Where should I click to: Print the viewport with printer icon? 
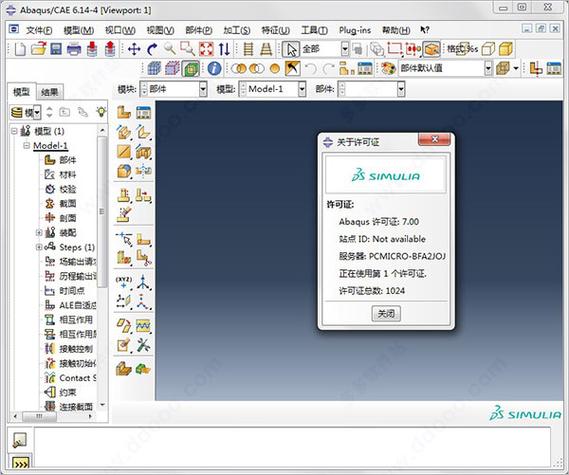click(74, 49)
